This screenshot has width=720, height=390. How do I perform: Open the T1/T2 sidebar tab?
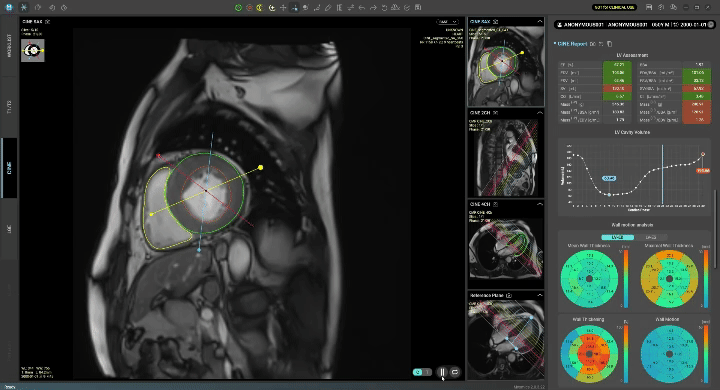coord(9,107)
